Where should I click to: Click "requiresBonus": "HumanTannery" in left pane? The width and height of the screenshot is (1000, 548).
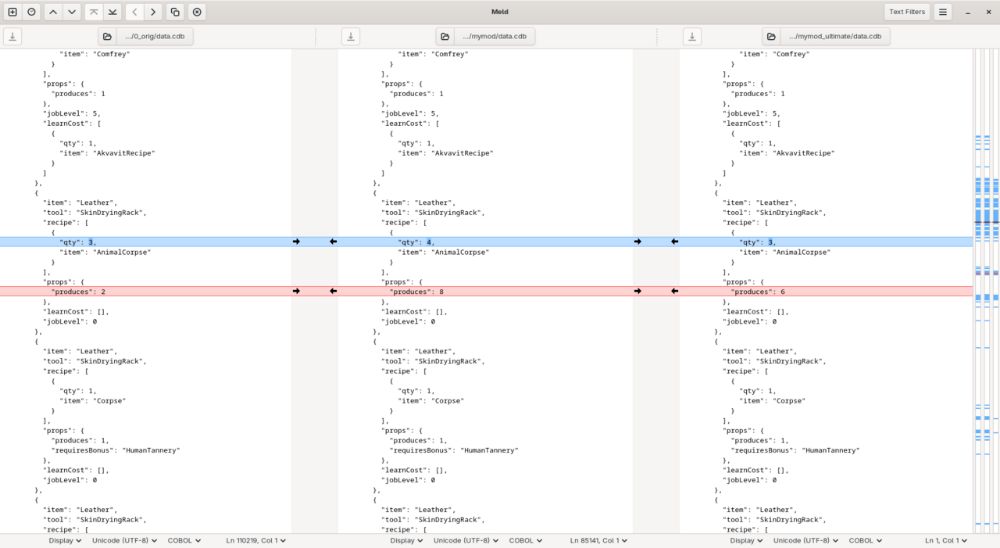[x=115, y=450]
